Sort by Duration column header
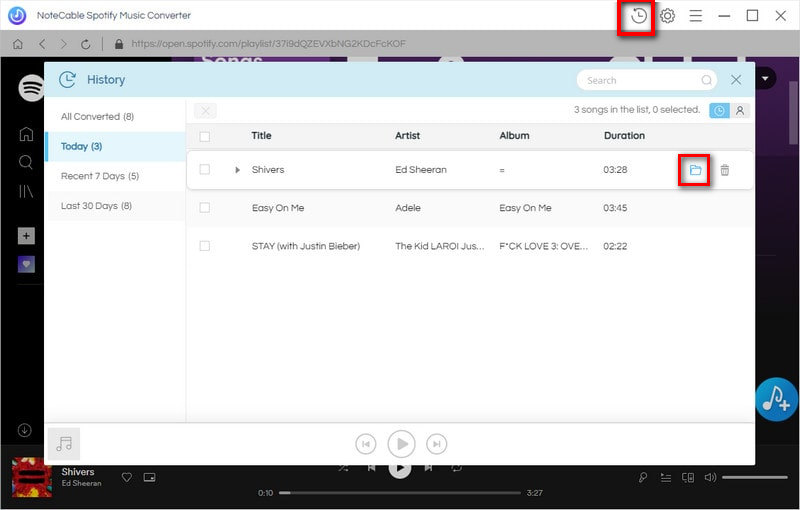 624,136
